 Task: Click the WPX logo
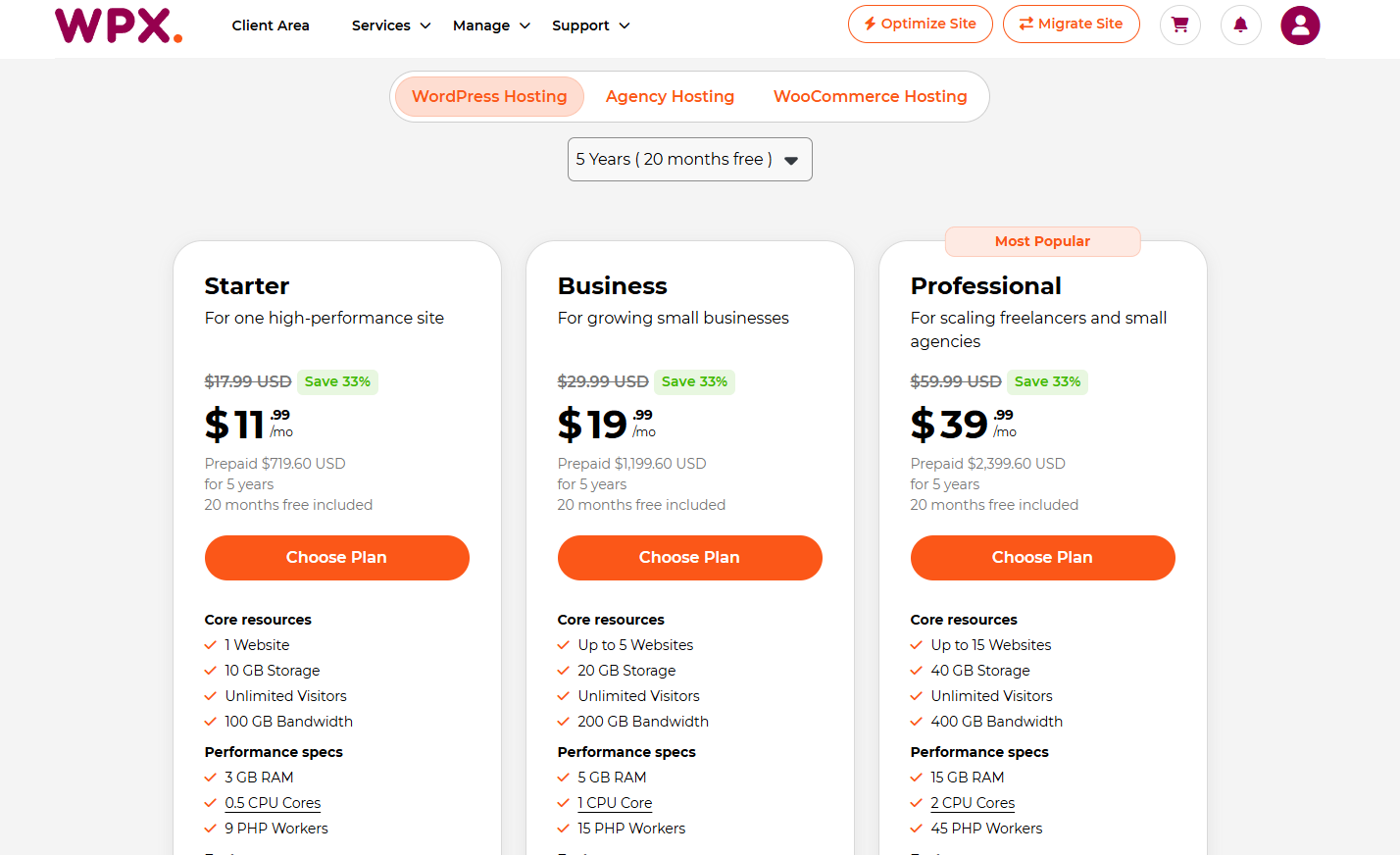(119, 25)
